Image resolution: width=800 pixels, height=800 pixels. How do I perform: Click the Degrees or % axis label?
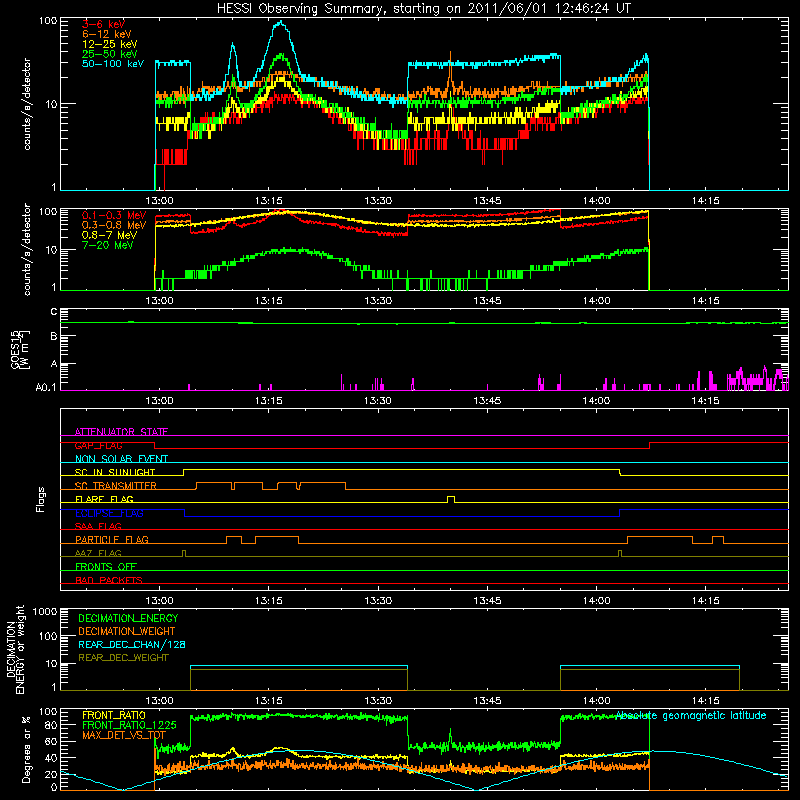pos(26,749)
